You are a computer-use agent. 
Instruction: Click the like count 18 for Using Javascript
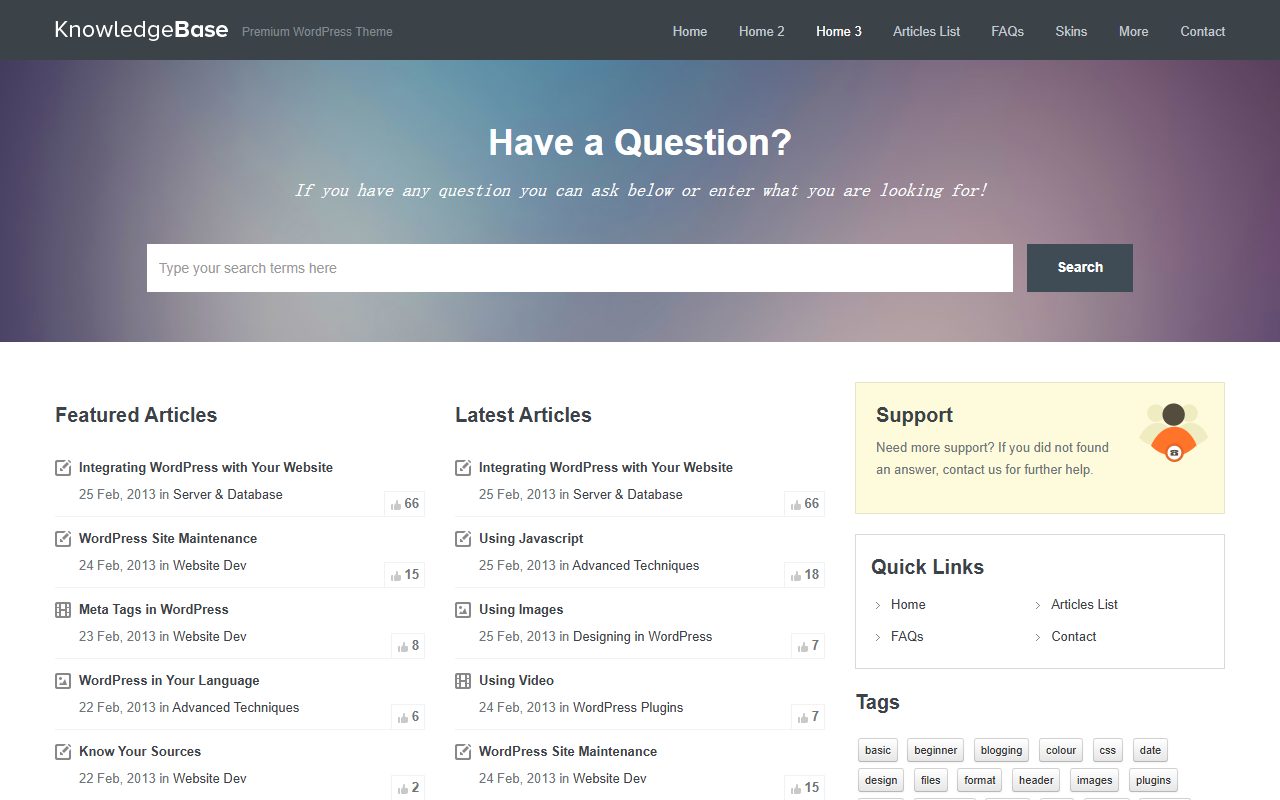point(805,575)
